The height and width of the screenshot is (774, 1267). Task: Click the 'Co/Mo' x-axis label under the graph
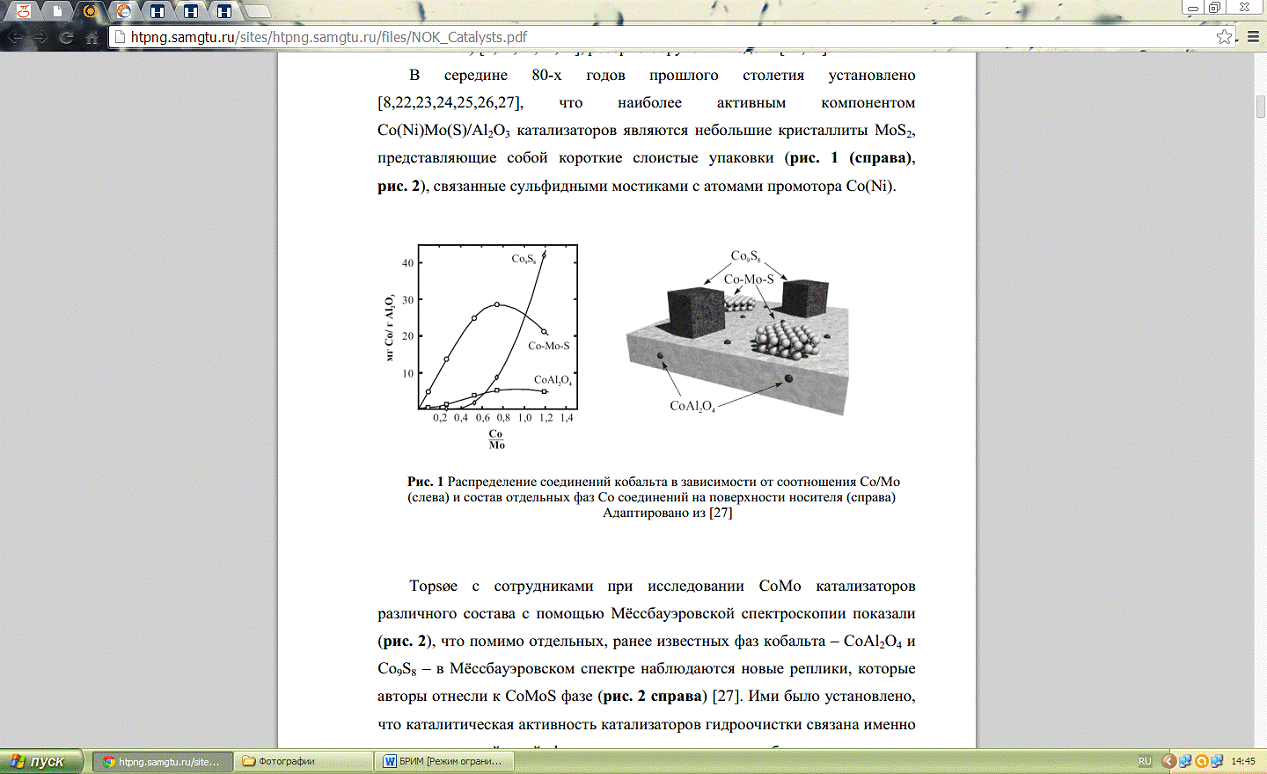coord(495,440)
